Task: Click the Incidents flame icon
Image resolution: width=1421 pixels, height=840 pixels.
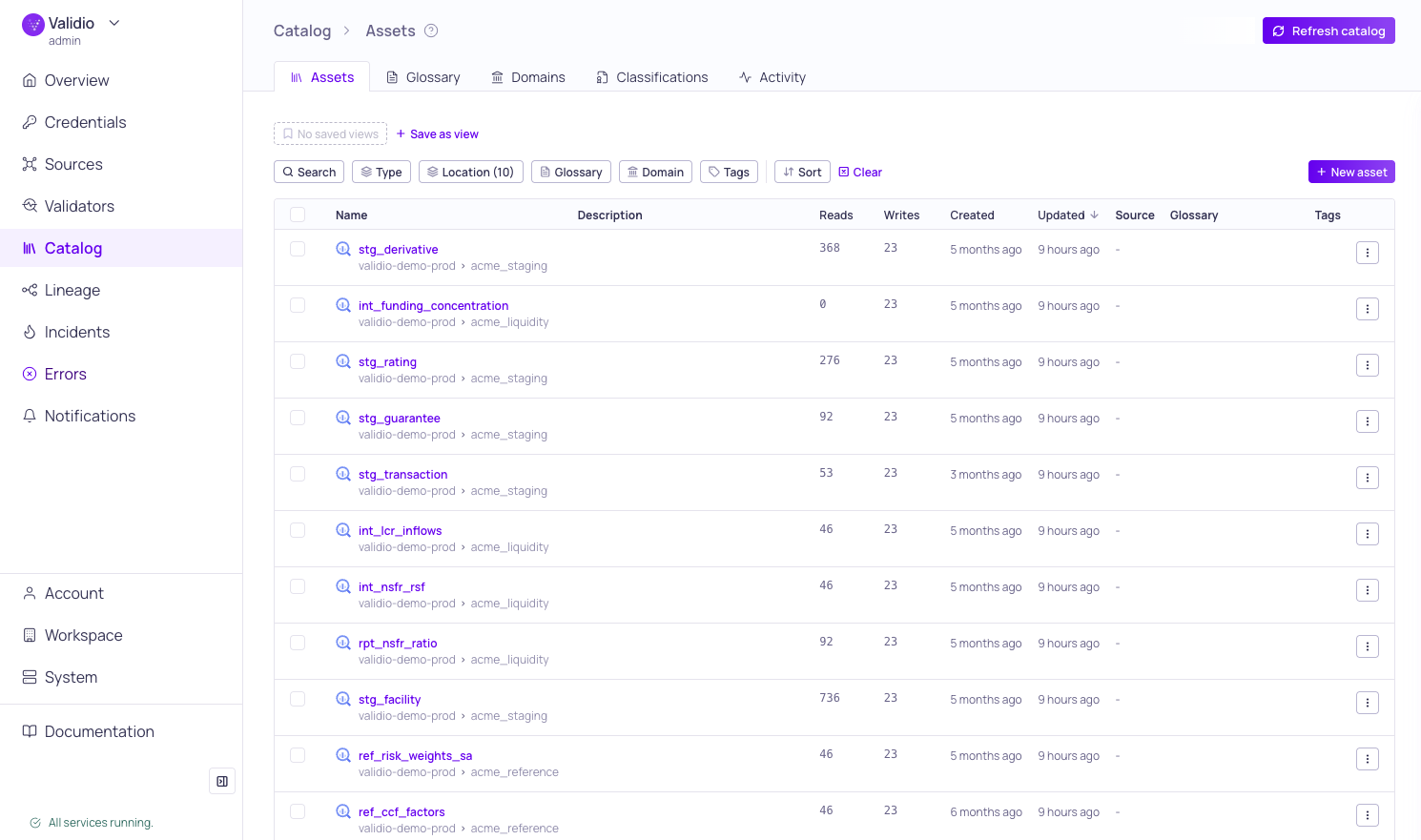Action: tap(30, 332)
